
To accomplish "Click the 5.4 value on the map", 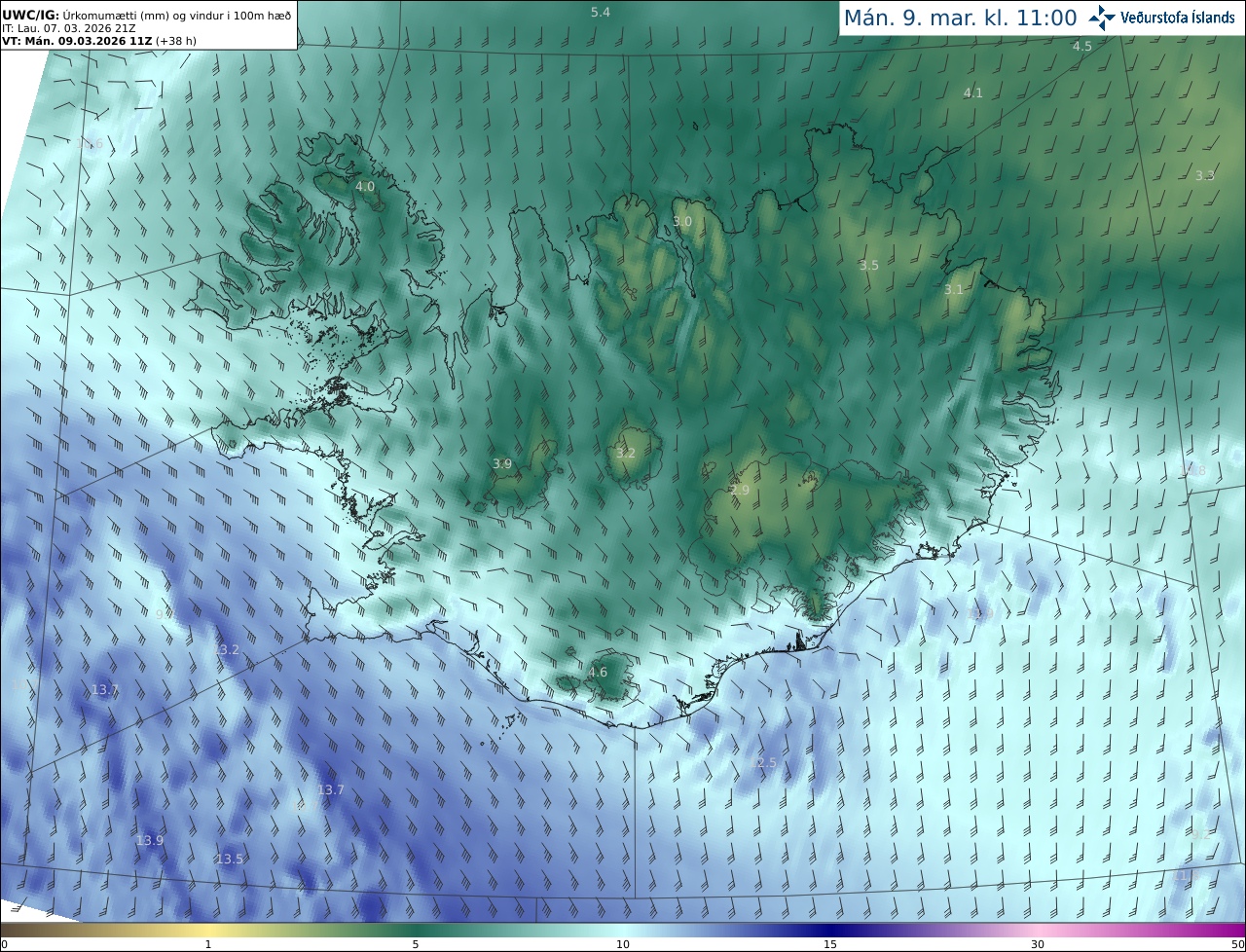I will [601, 12].
